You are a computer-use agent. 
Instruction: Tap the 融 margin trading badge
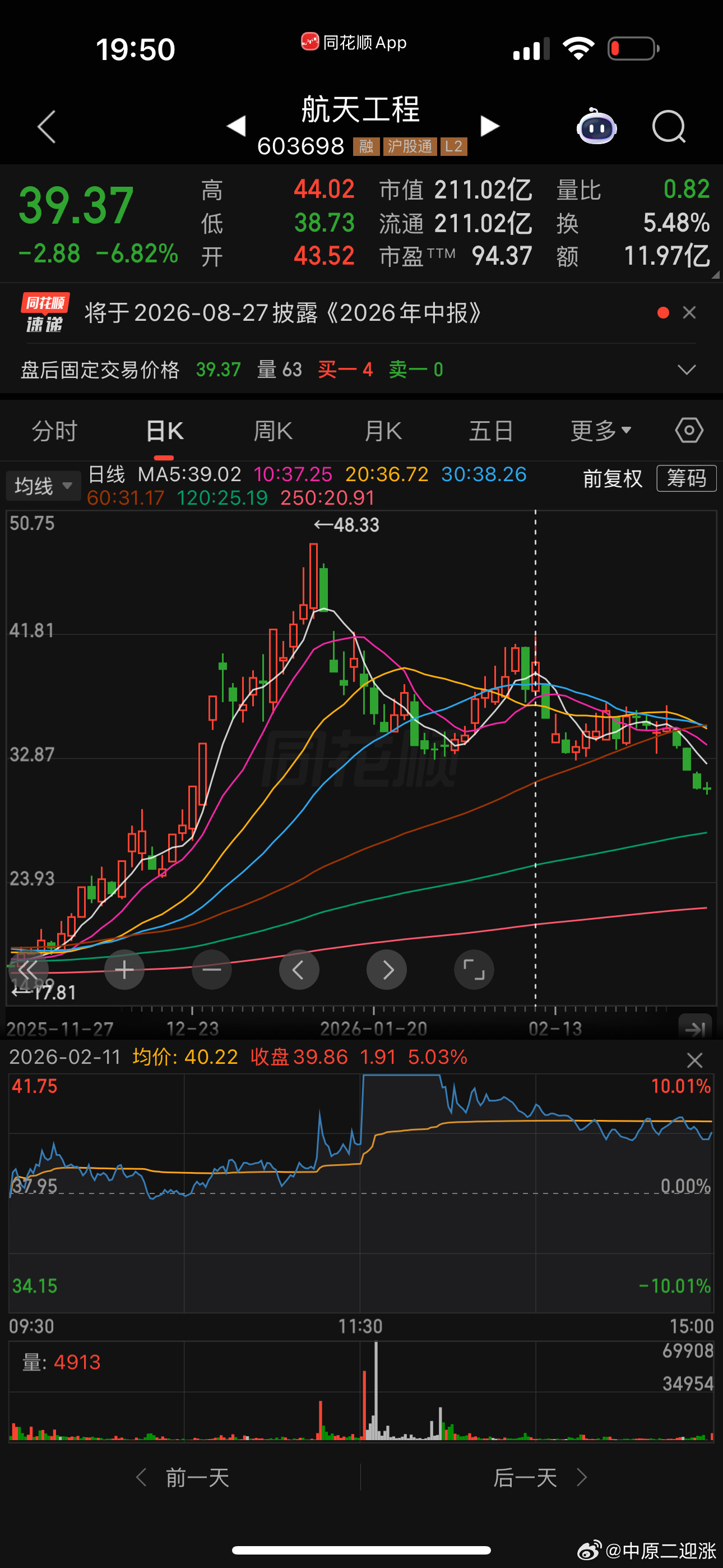[367, 146]
